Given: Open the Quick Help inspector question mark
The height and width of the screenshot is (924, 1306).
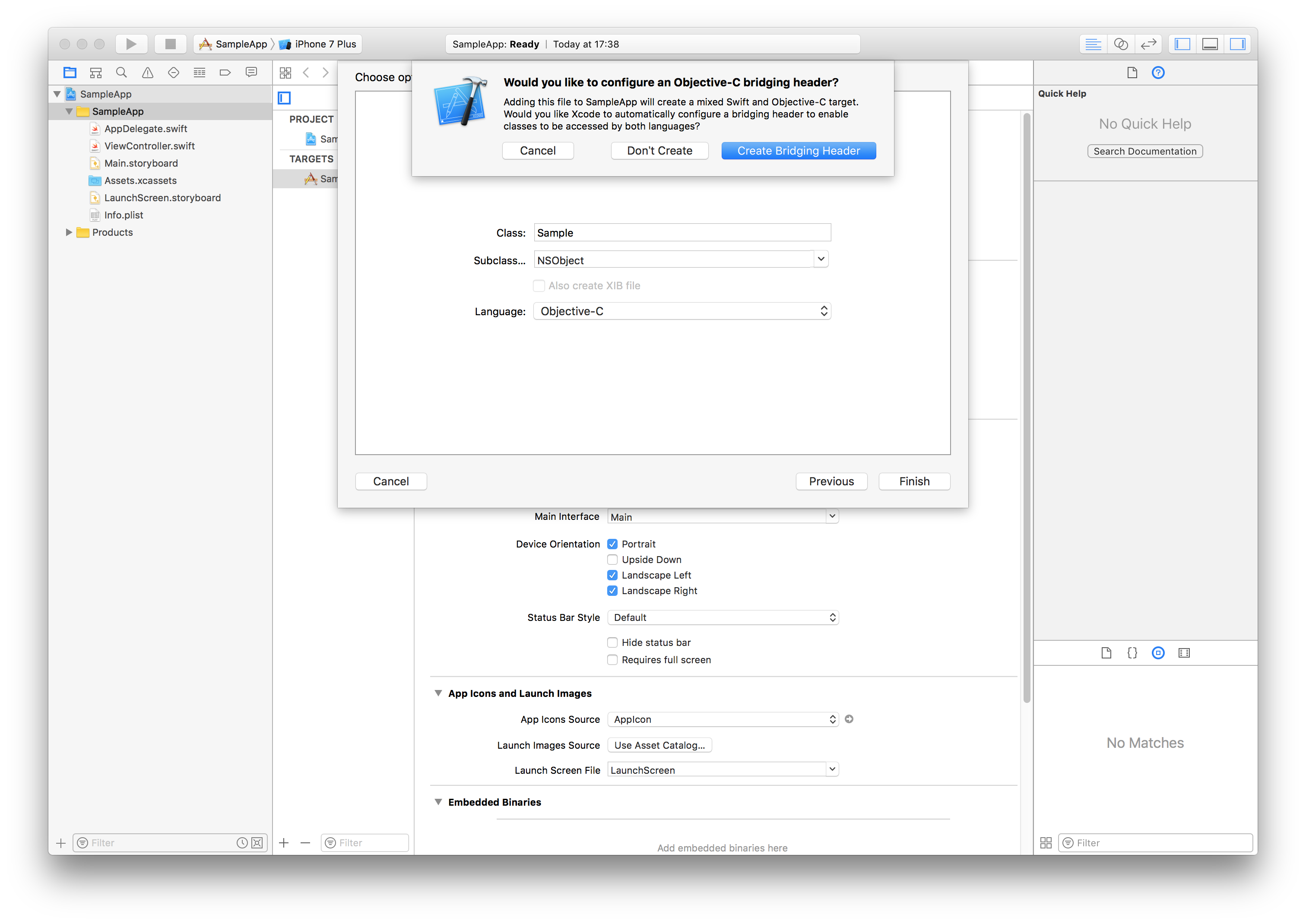Looking at the screenshot, I should coord(1158,72).
